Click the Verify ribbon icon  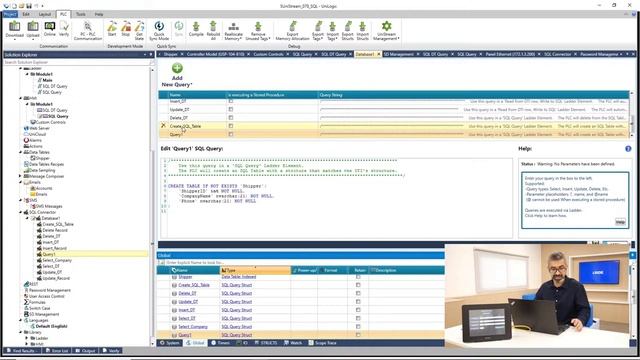click(x=64, y=29)
